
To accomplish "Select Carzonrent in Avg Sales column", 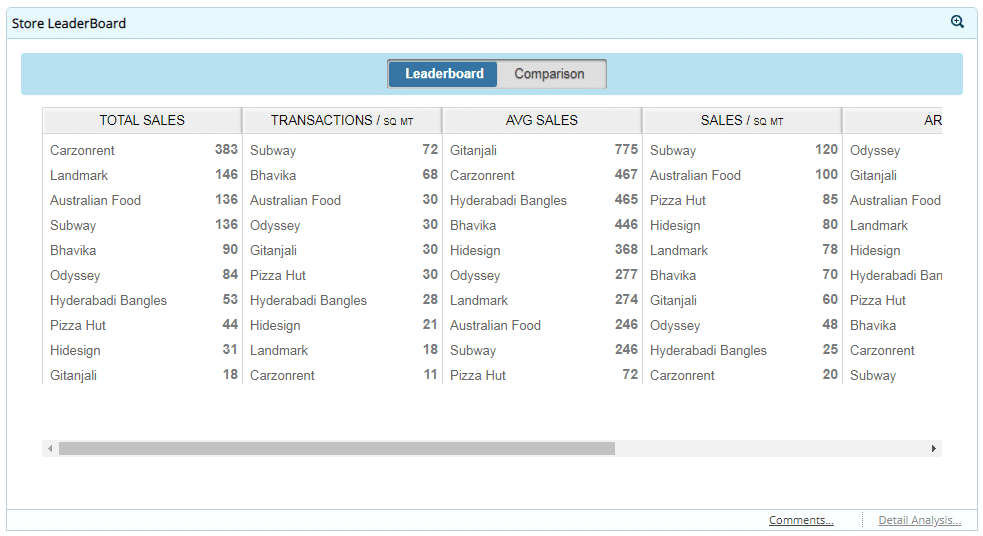I will (482, 176).
